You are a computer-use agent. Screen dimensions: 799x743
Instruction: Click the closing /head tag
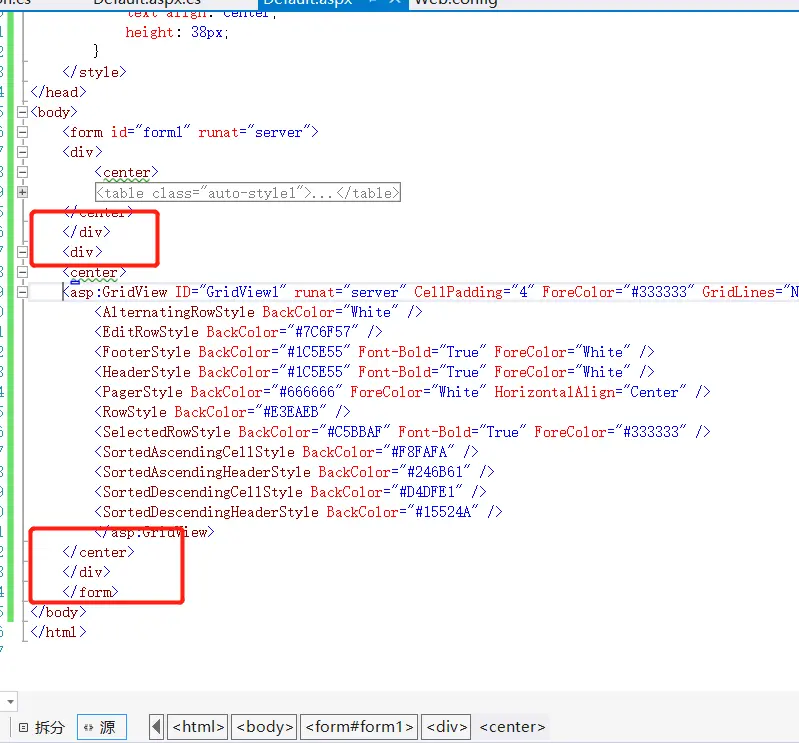(58, 92)
